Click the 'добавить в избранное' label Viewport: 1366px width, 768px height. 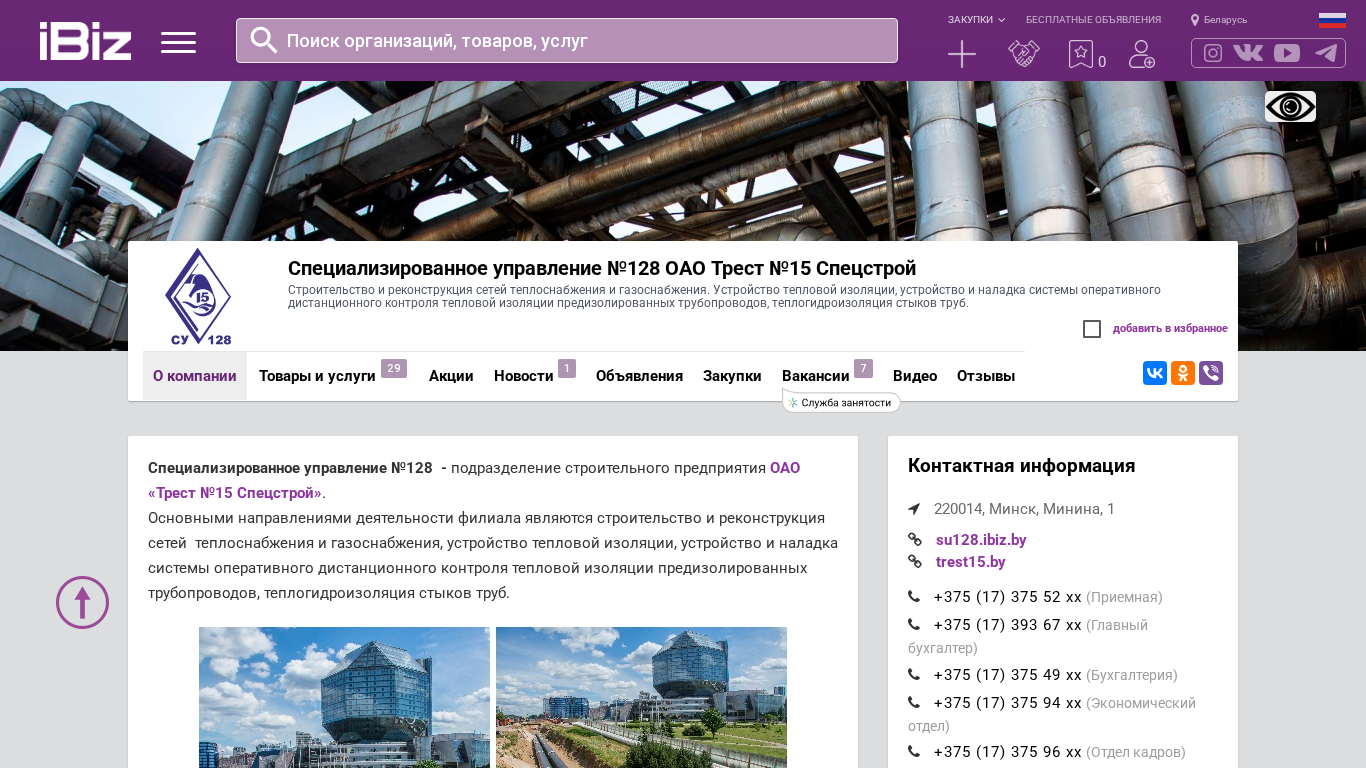click(x=1170, y=329)
